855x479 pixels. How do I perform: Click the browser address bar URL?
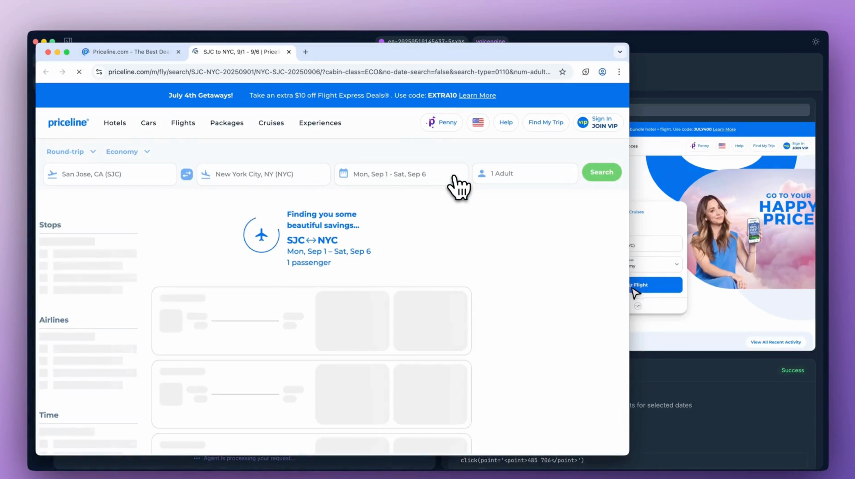pos(329,71)
